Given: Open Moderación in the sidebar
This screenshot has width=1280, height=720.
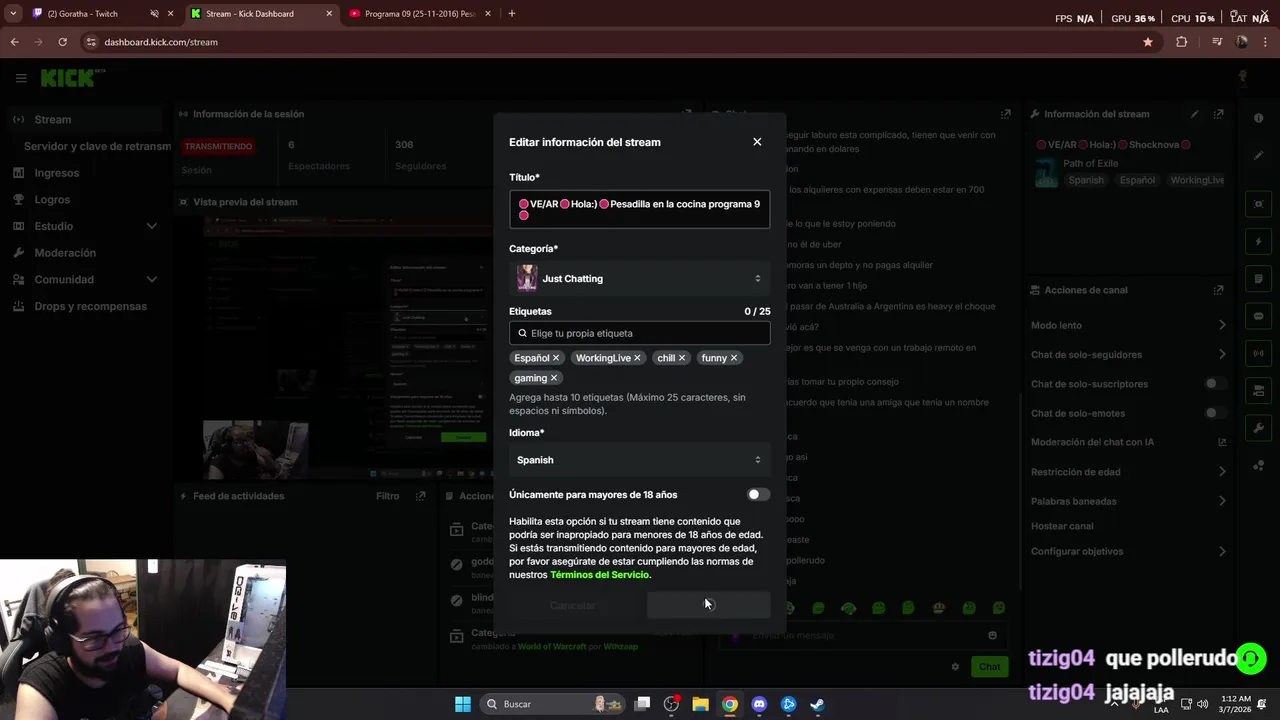Looking at the screenshot, I should (x=65, y=253).
